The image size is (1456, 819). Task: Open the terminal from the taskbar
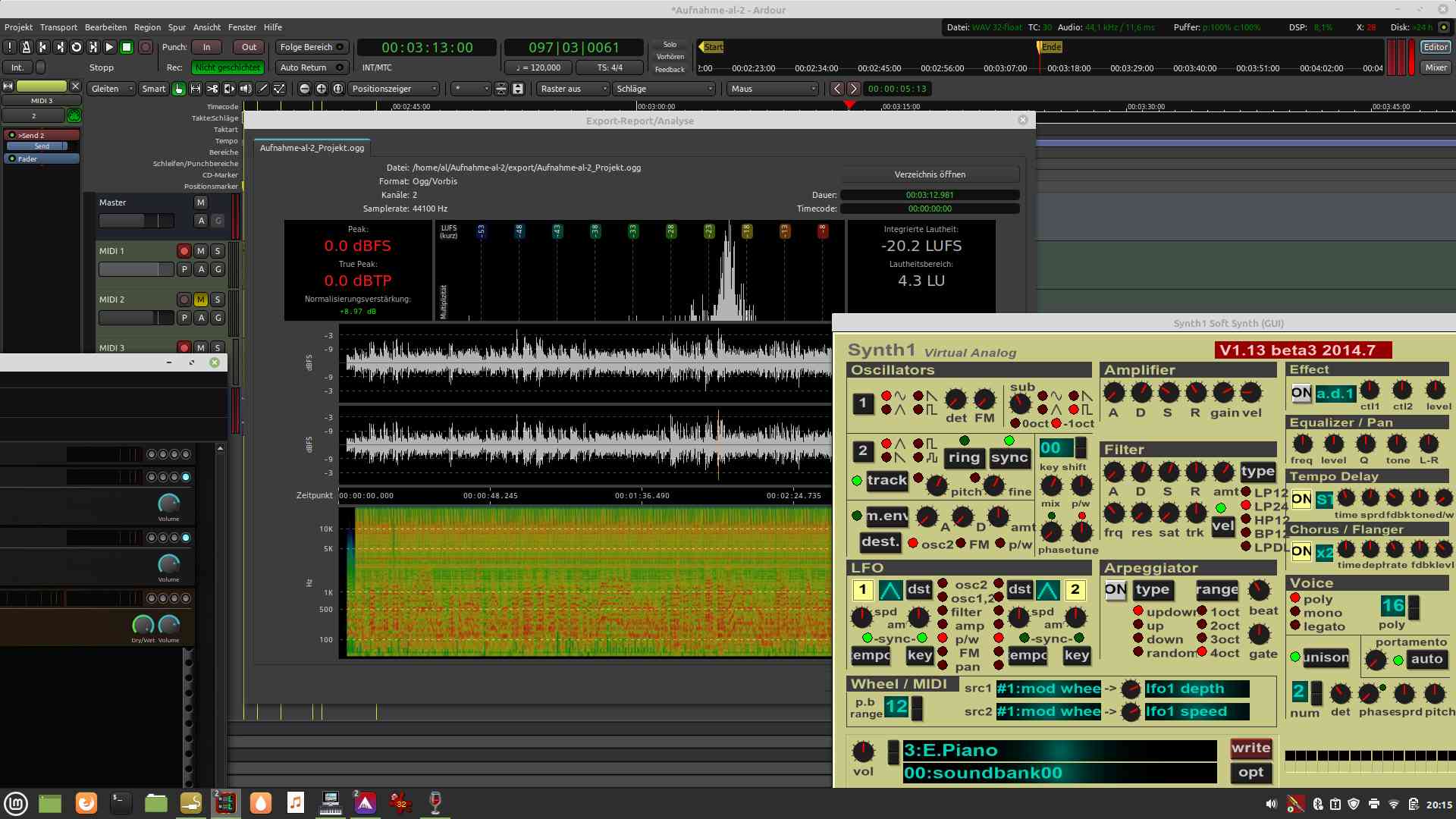point(121,803)
